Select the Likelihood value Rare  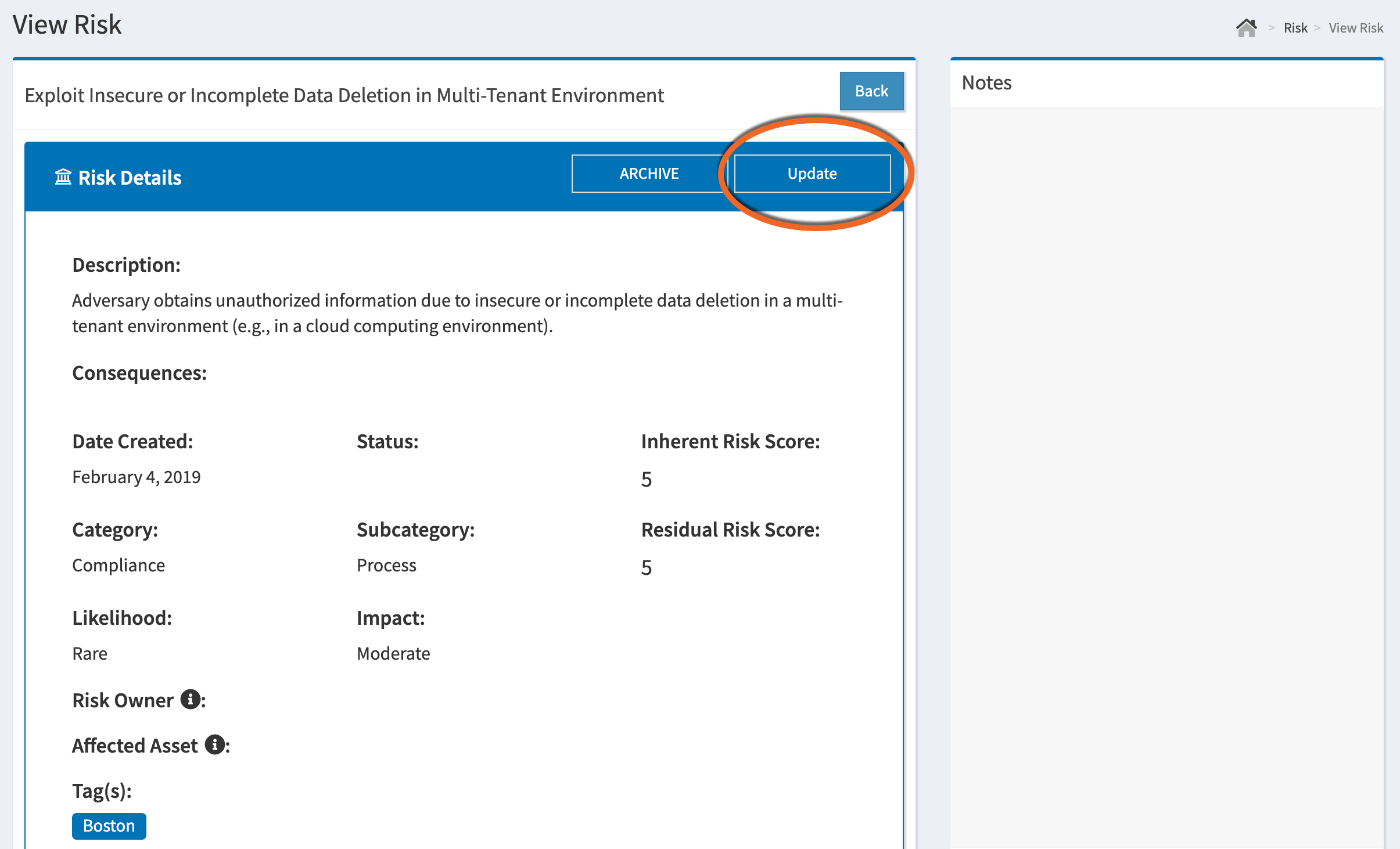(89, 653)
